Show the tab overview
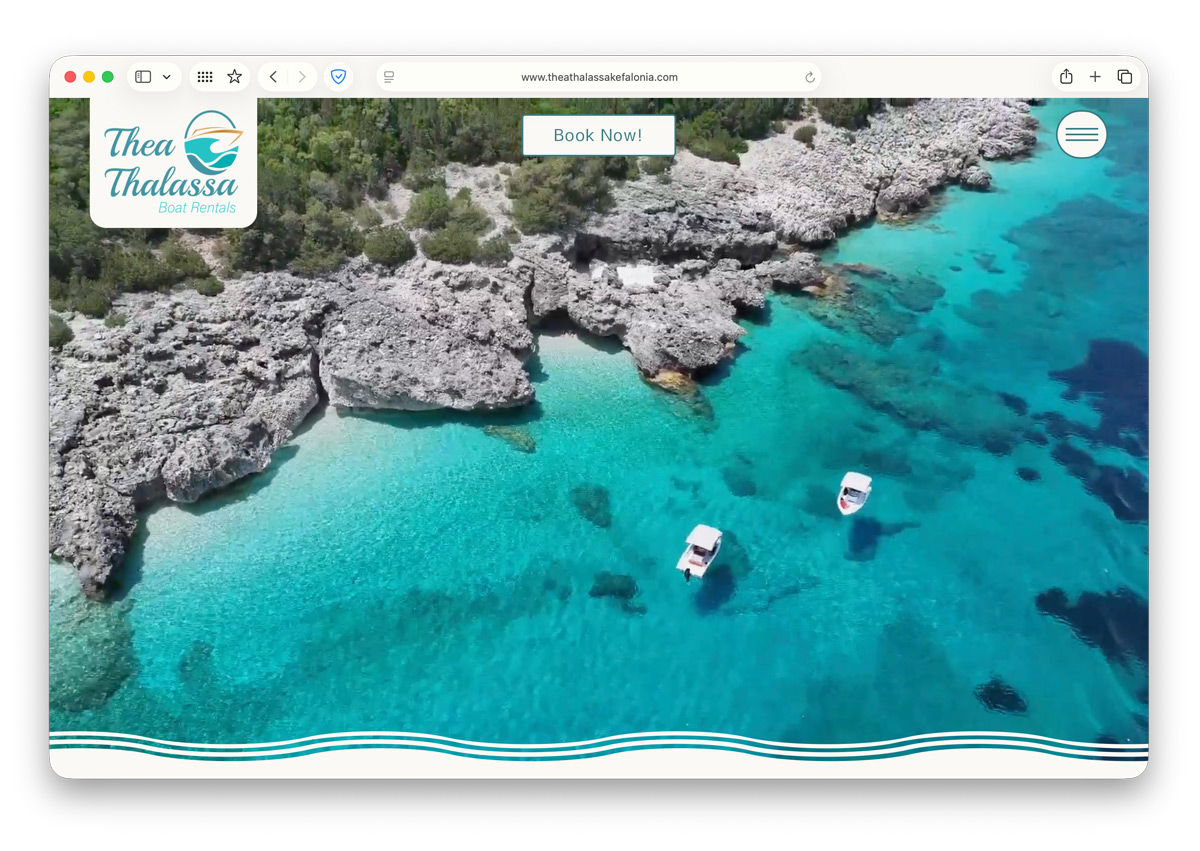The height and width of the screenshot is (851, 1200). [x=1125, y=77]
